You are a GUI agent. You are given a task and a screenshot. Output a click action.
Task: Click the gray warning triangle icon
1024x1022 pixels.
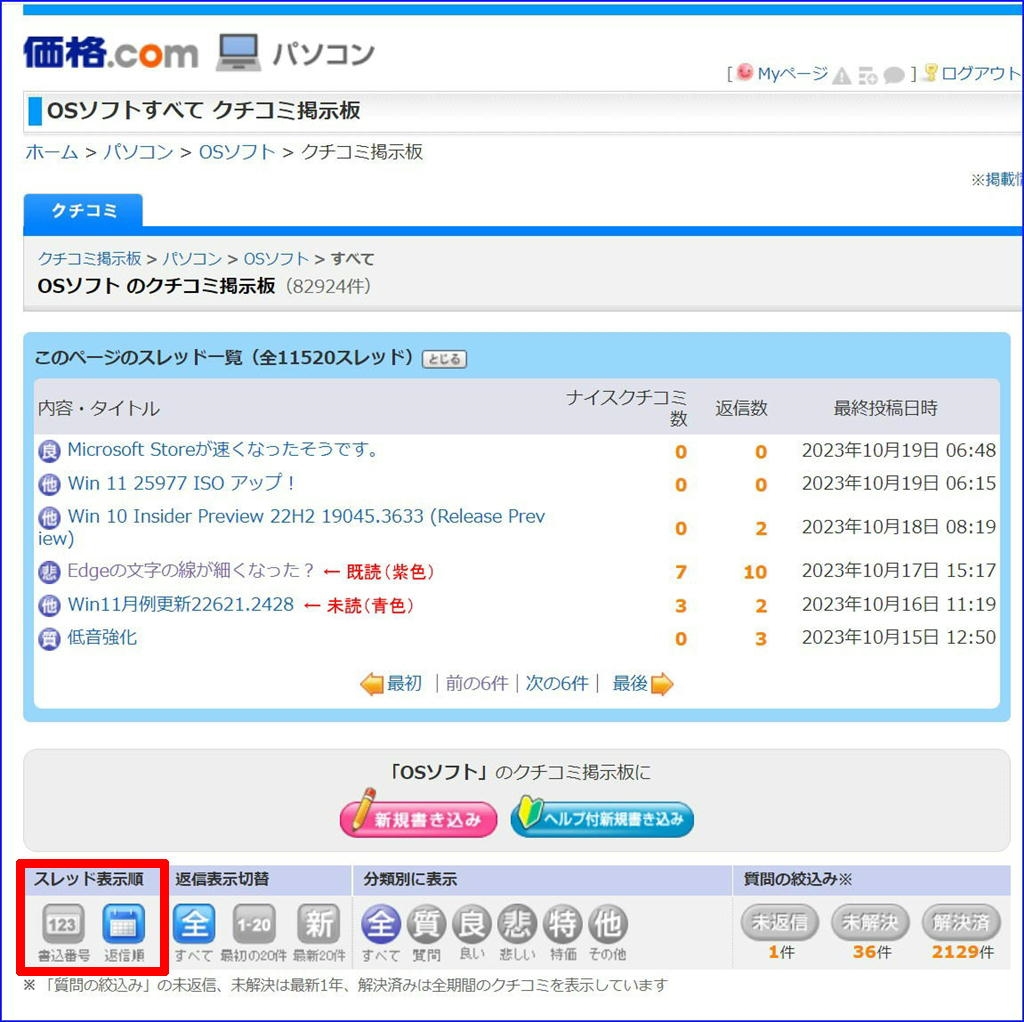tap(841, 76)
